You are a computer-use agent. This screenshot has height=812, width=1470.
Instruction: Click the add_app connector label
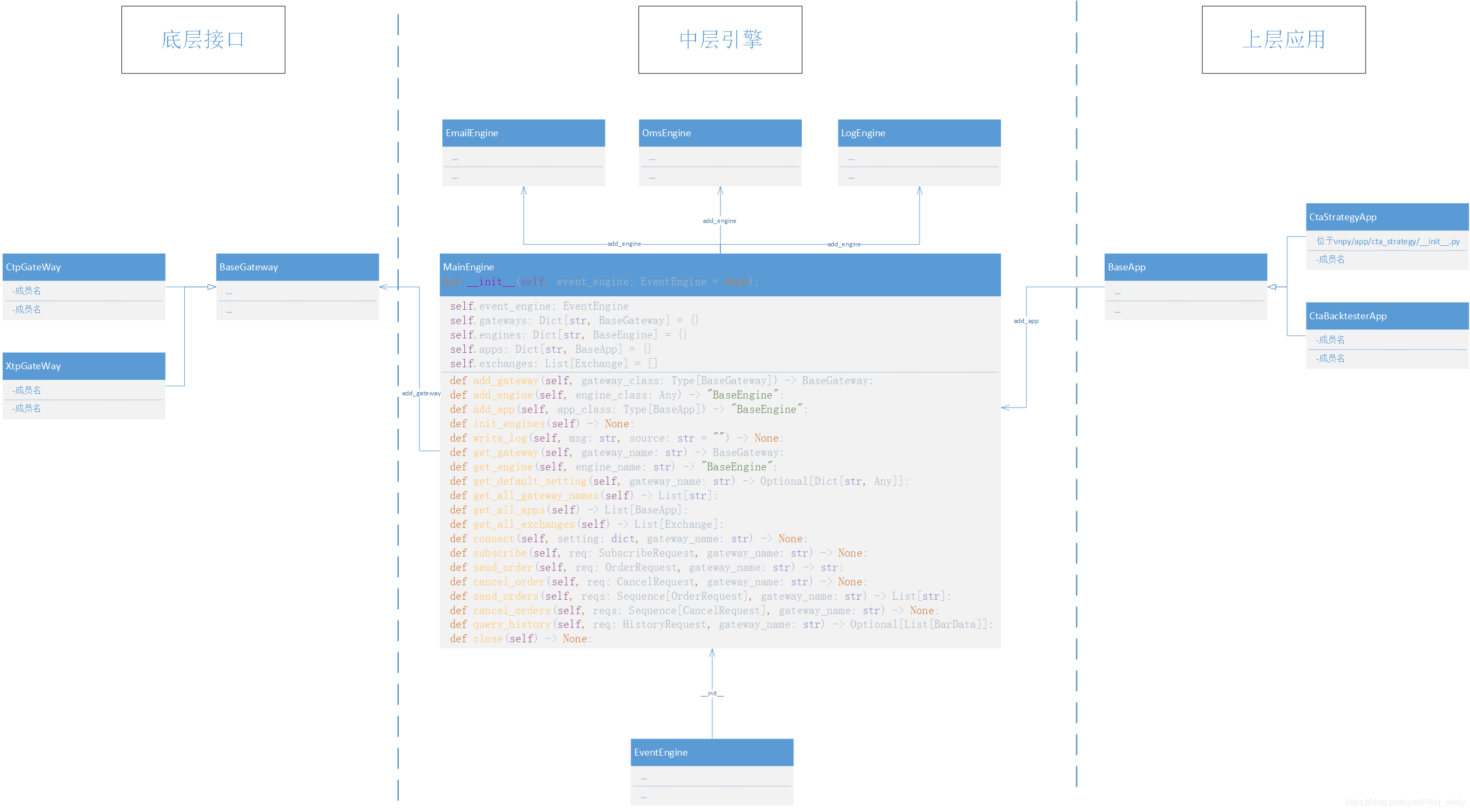click(x=1026, y=321)
